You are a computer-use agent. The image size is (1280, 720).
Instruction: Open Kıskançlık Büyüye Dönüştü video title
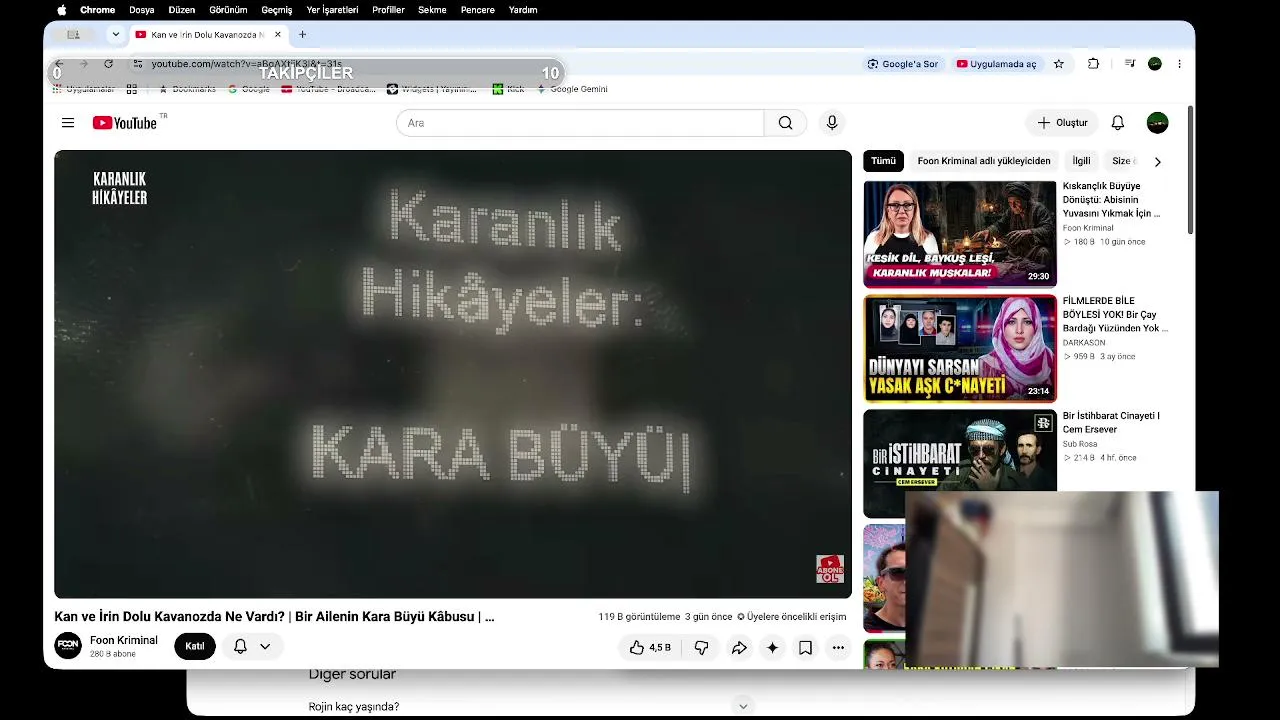click(1112, 200)
